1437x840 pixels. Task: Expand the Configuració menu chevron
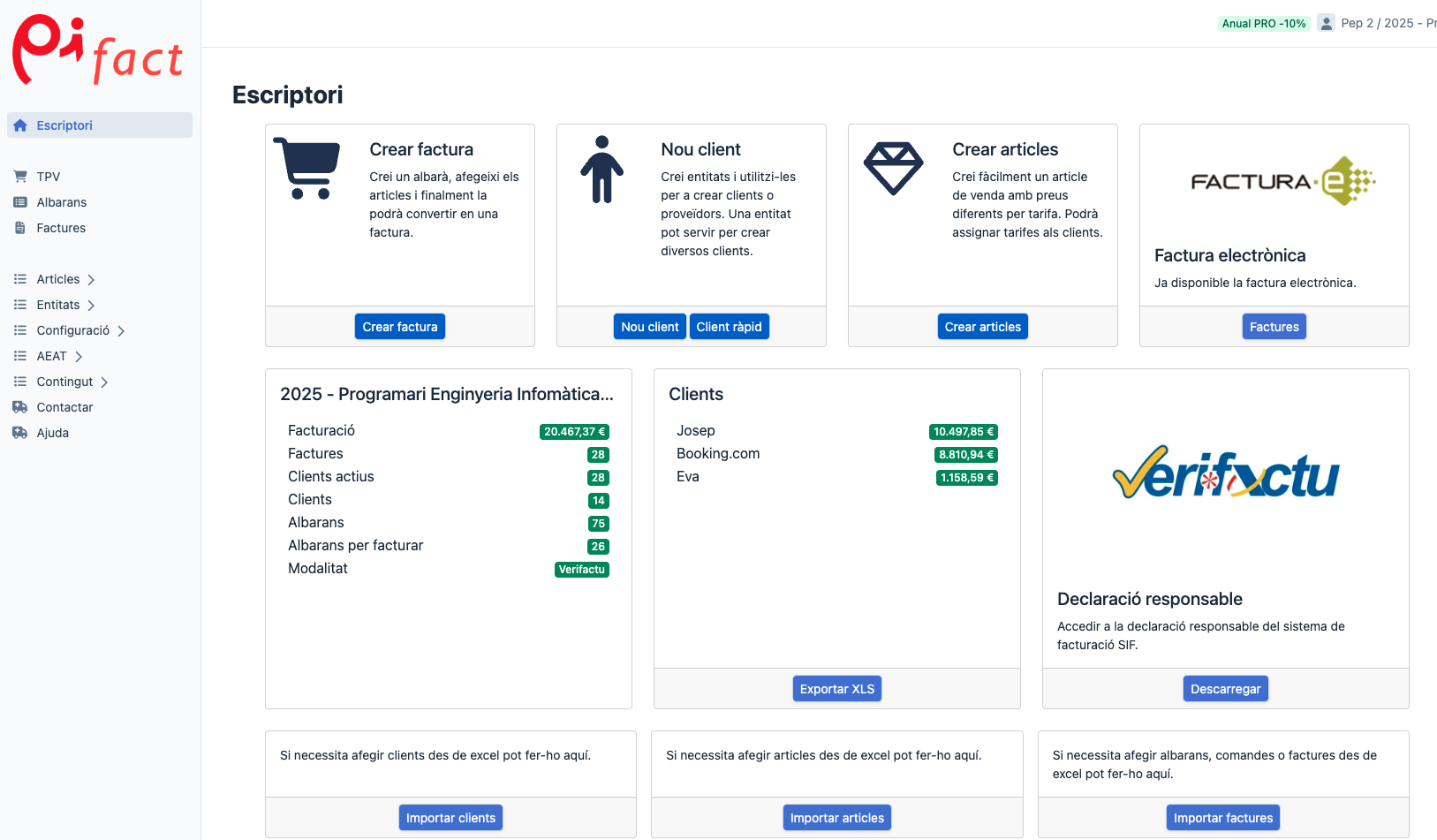[x=121, y=331]
